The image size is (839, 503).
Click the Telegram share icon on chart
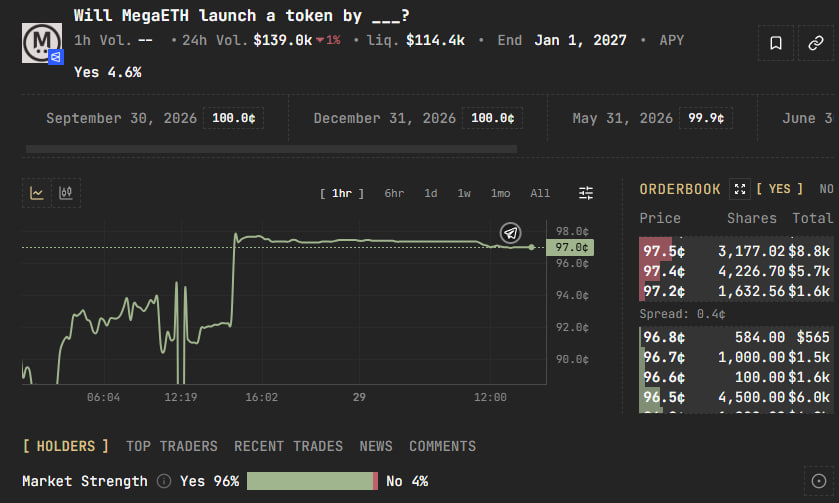(510, 233)
